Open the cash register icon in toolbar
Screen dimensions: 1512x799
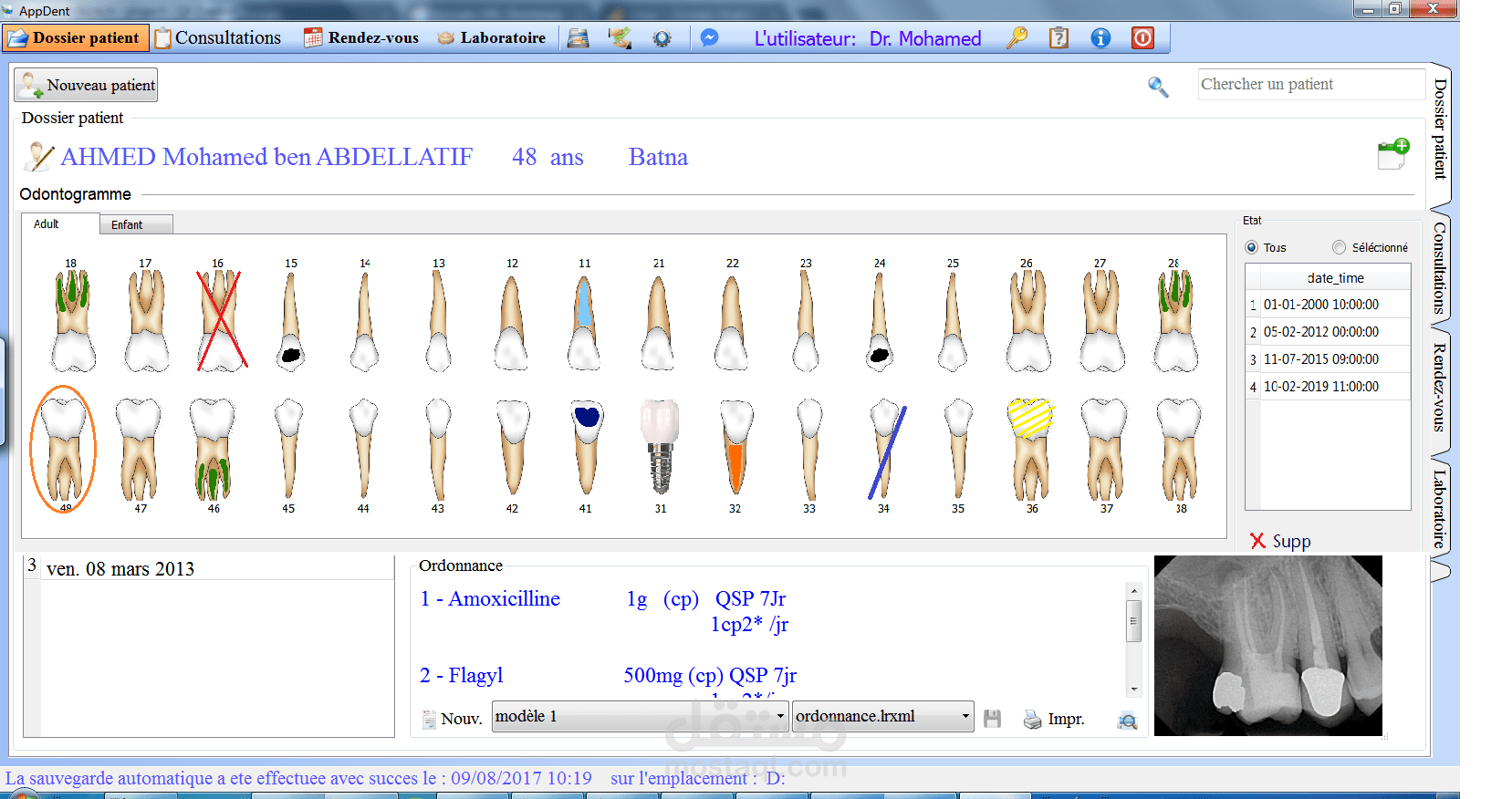pyautogui.click(x=578, y=38)
